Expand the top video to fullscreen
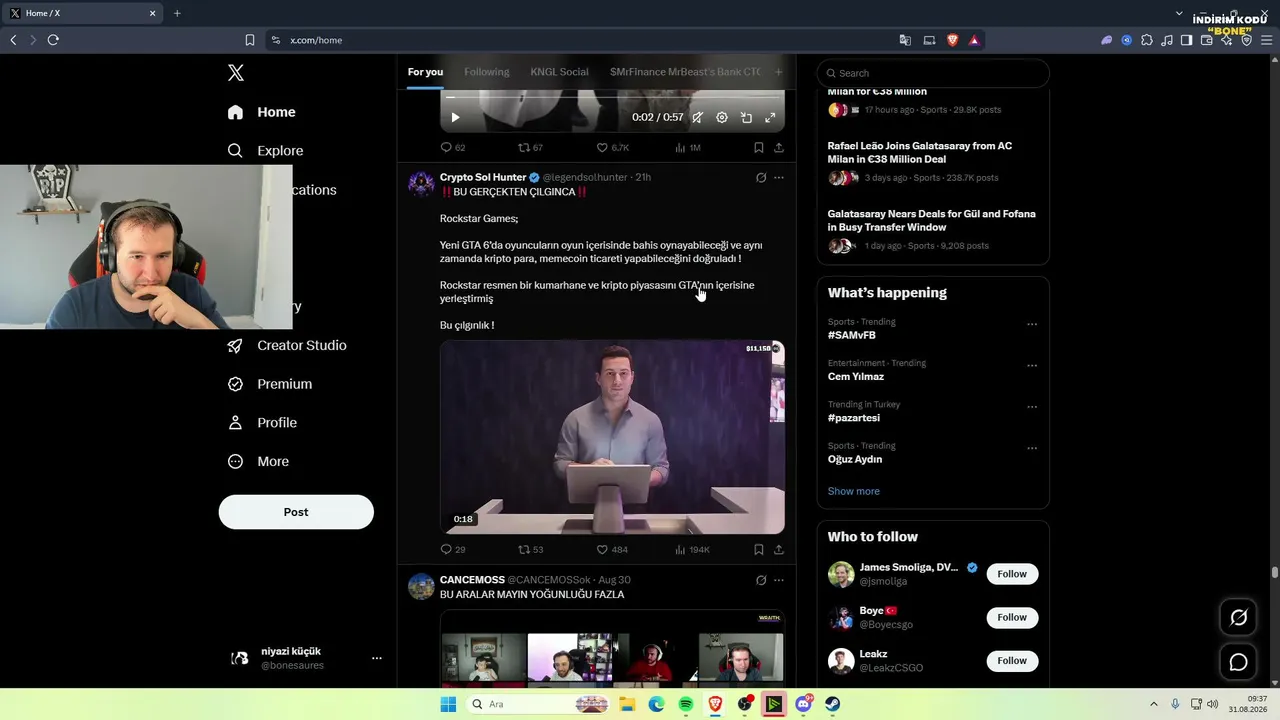This screenshot has height=720, width=1280. (770, 118)
